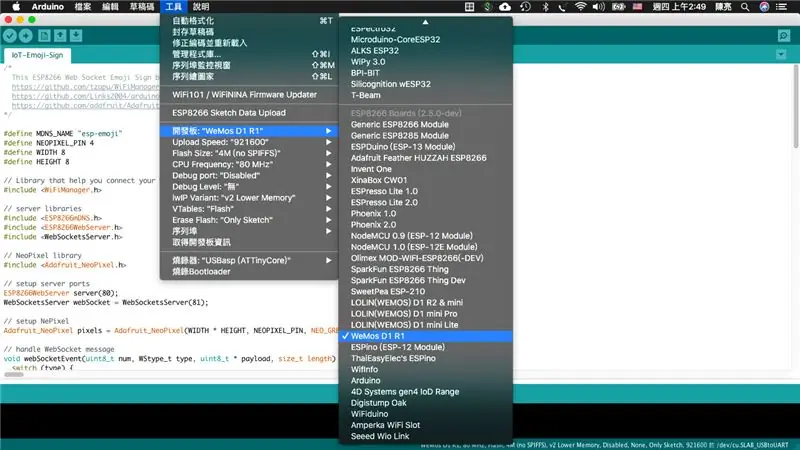Expand the CPU Frequency 80 MHz submenu

tap(249, 164)
